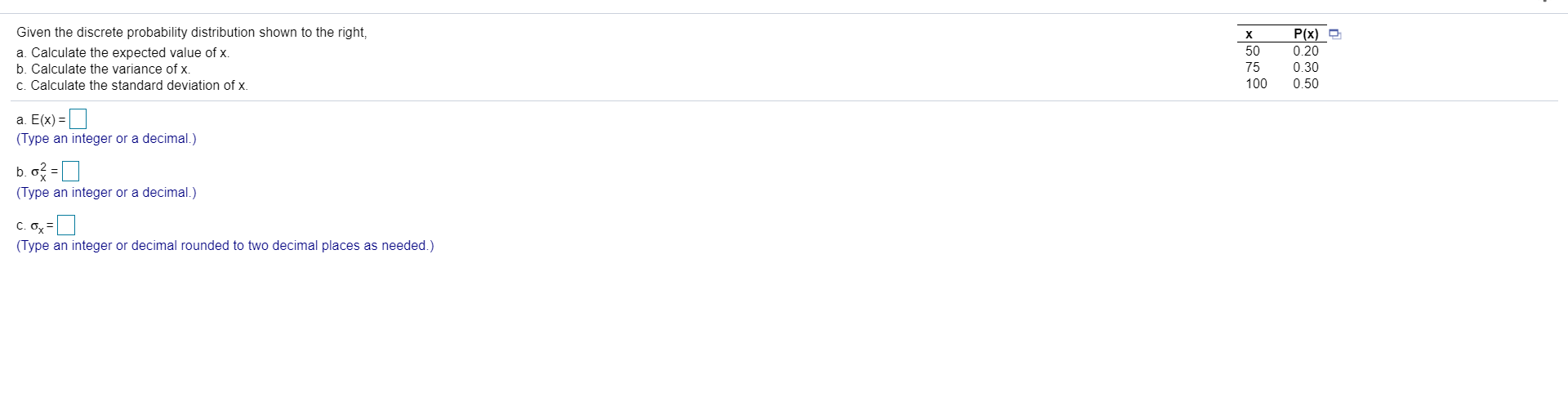
Task: Click 'Calculate the standard deviation of x' line
Action: click(131, 85)
